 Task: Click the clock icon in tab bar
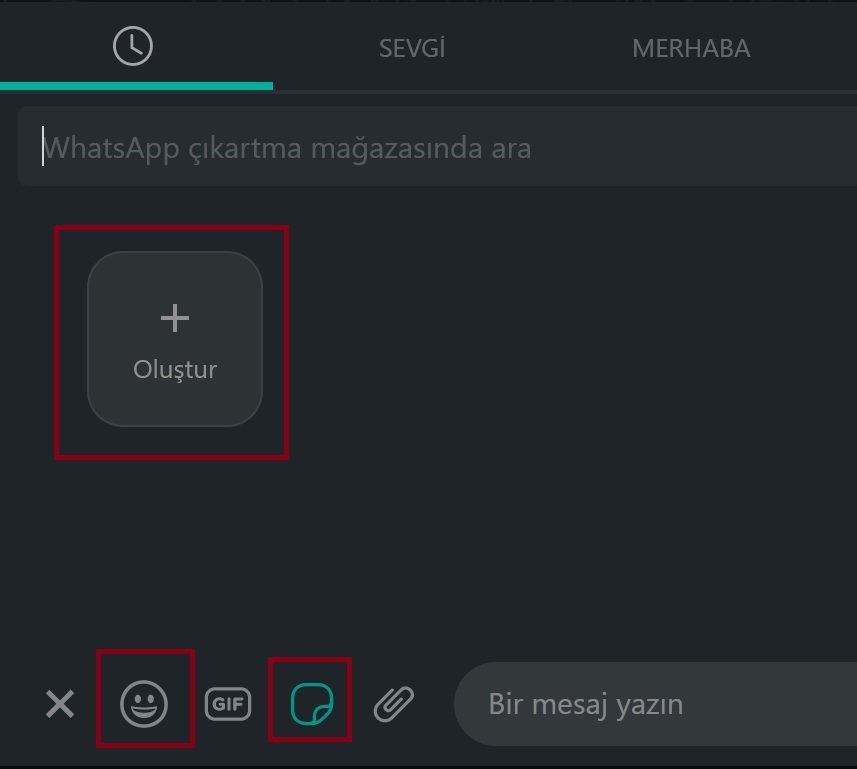coord(133,47)
